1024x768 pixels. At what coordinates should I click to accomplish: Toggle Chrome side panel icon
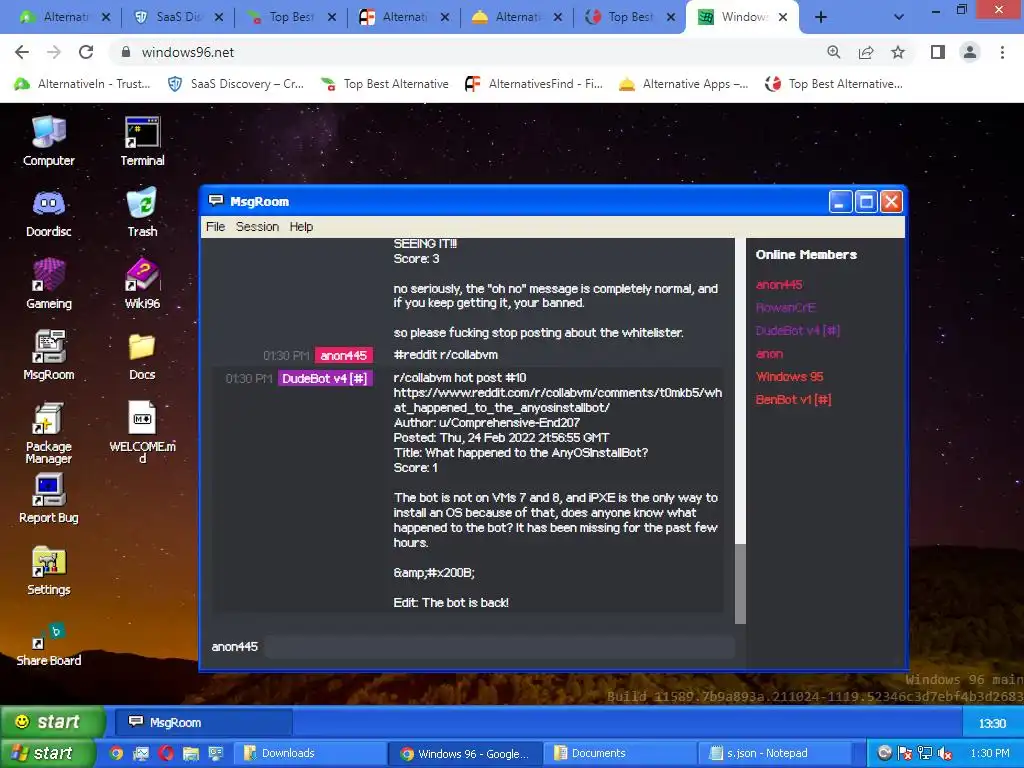[x=938, y=52]
